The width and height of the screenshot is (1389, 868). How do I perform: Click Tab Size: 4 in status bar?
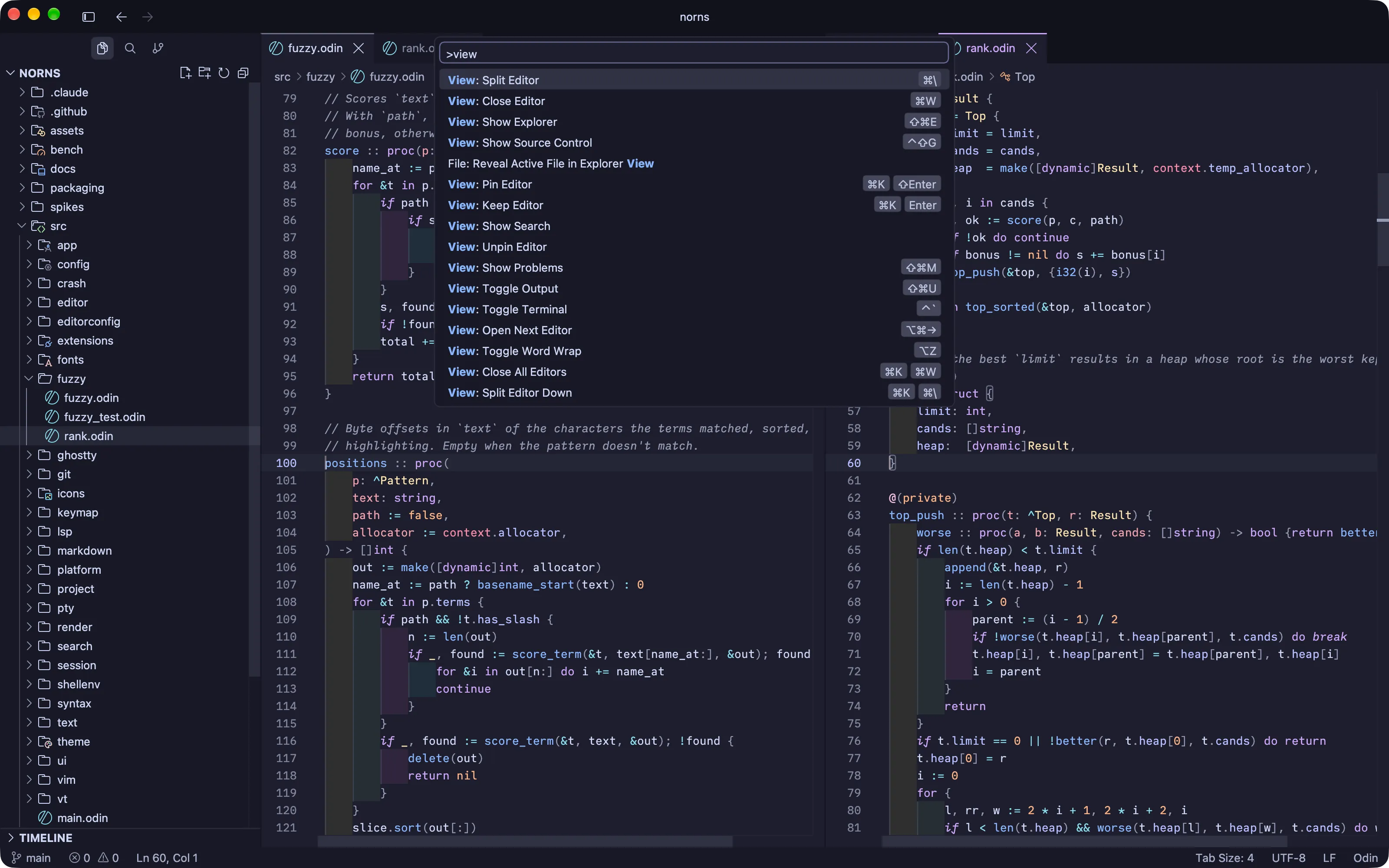(1224, 858)
